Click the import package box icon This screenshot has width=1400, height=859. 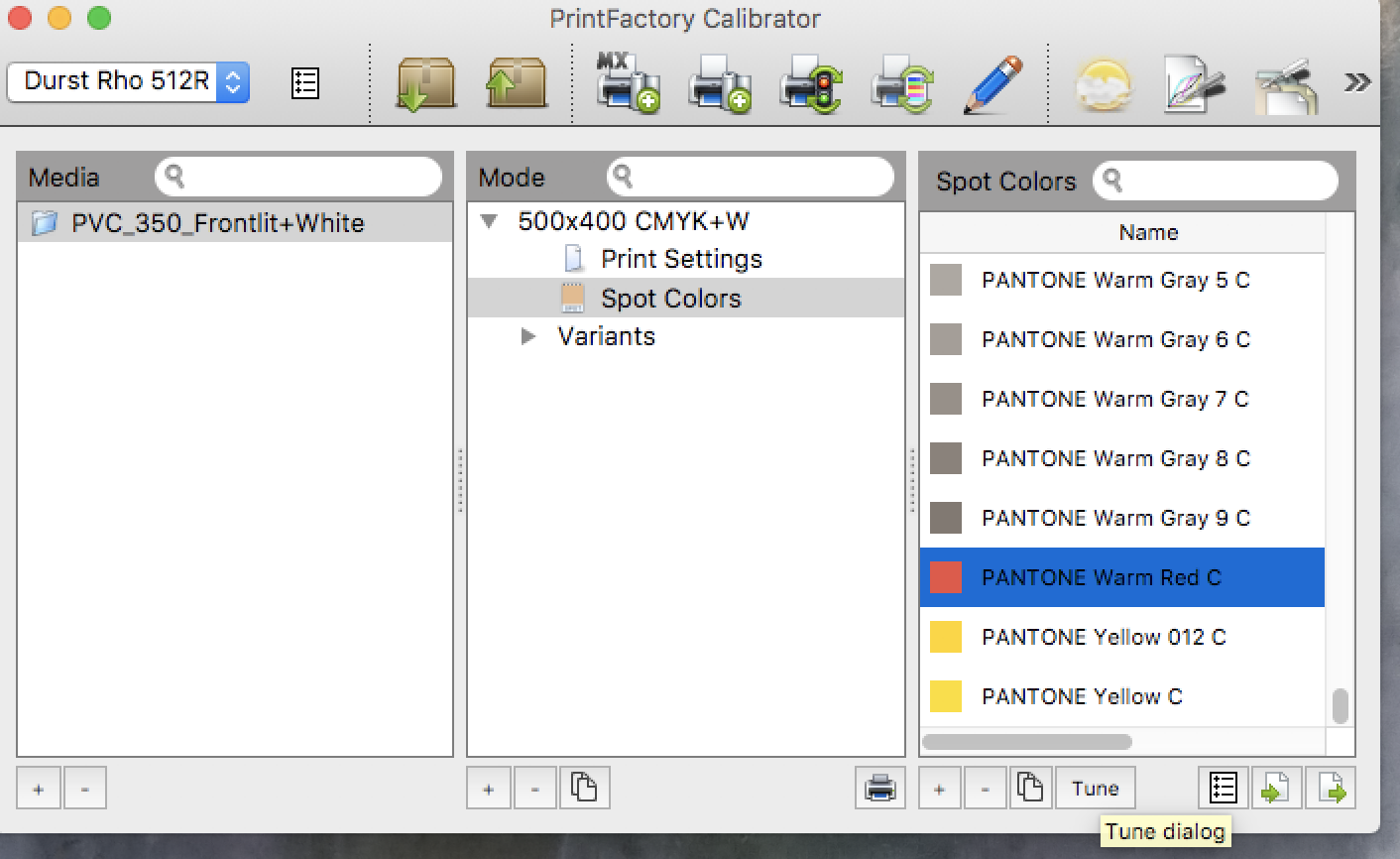[x=426, y=82]
